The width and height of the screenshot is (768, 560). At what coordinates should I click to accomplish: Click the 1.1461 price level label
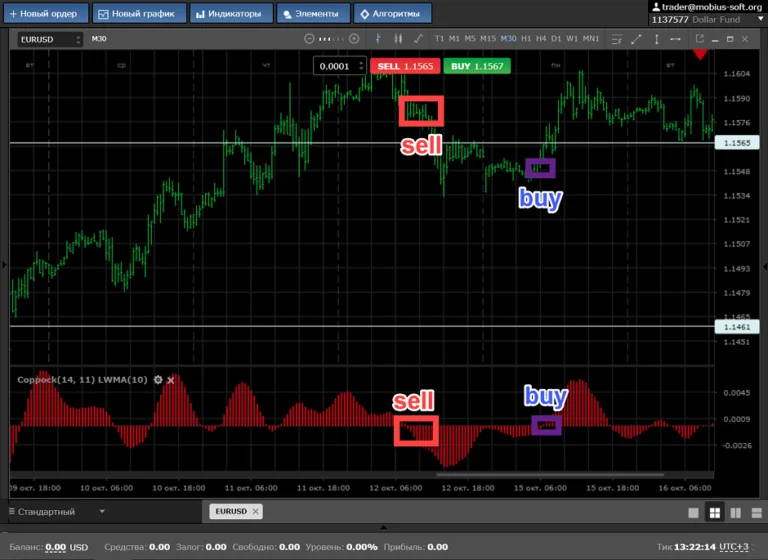pos(737,327)
